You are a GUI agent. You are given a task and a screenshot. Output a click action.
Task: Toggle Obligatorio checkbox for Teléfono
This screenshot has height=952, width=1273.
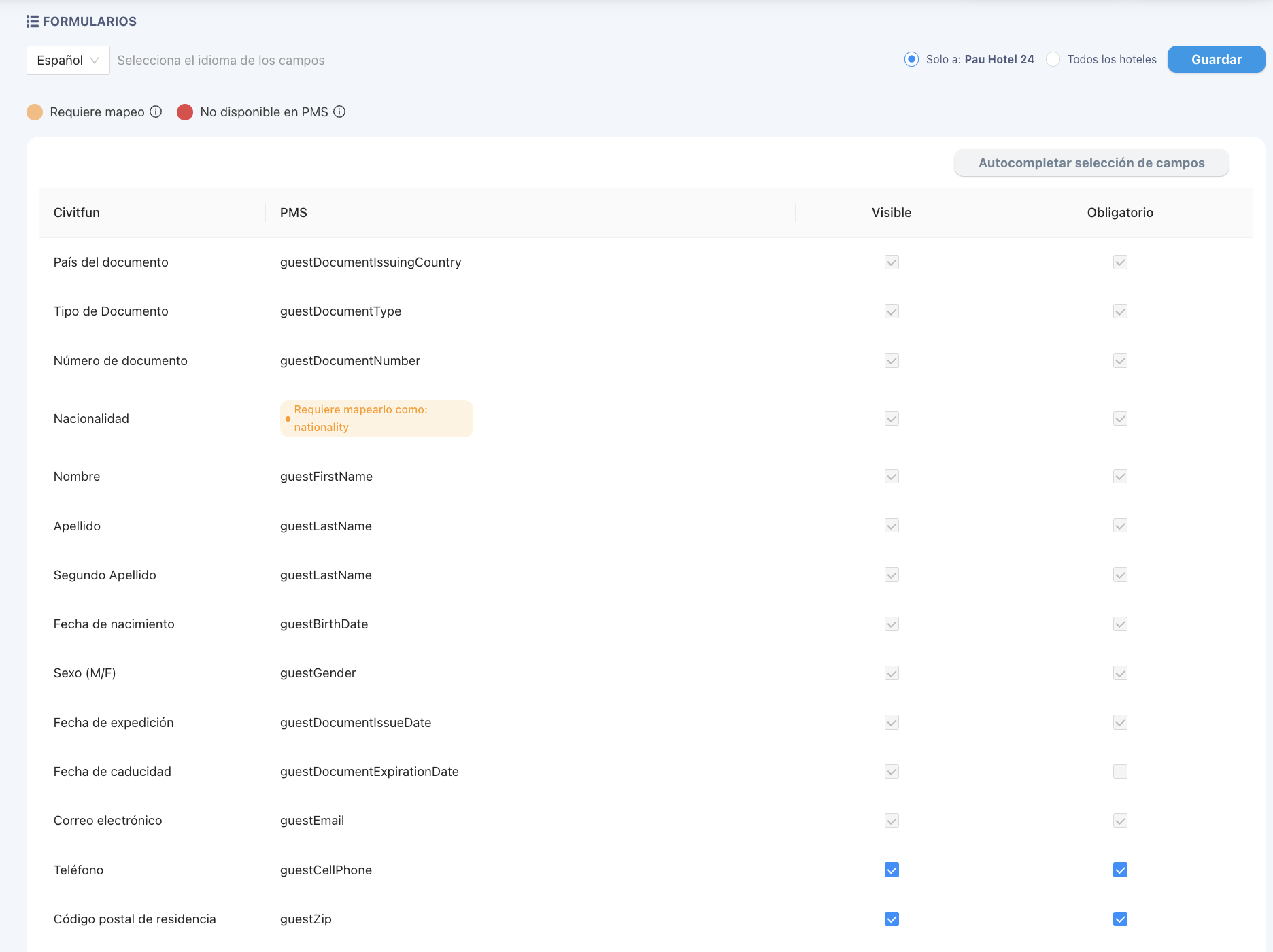pos(1120,870)
